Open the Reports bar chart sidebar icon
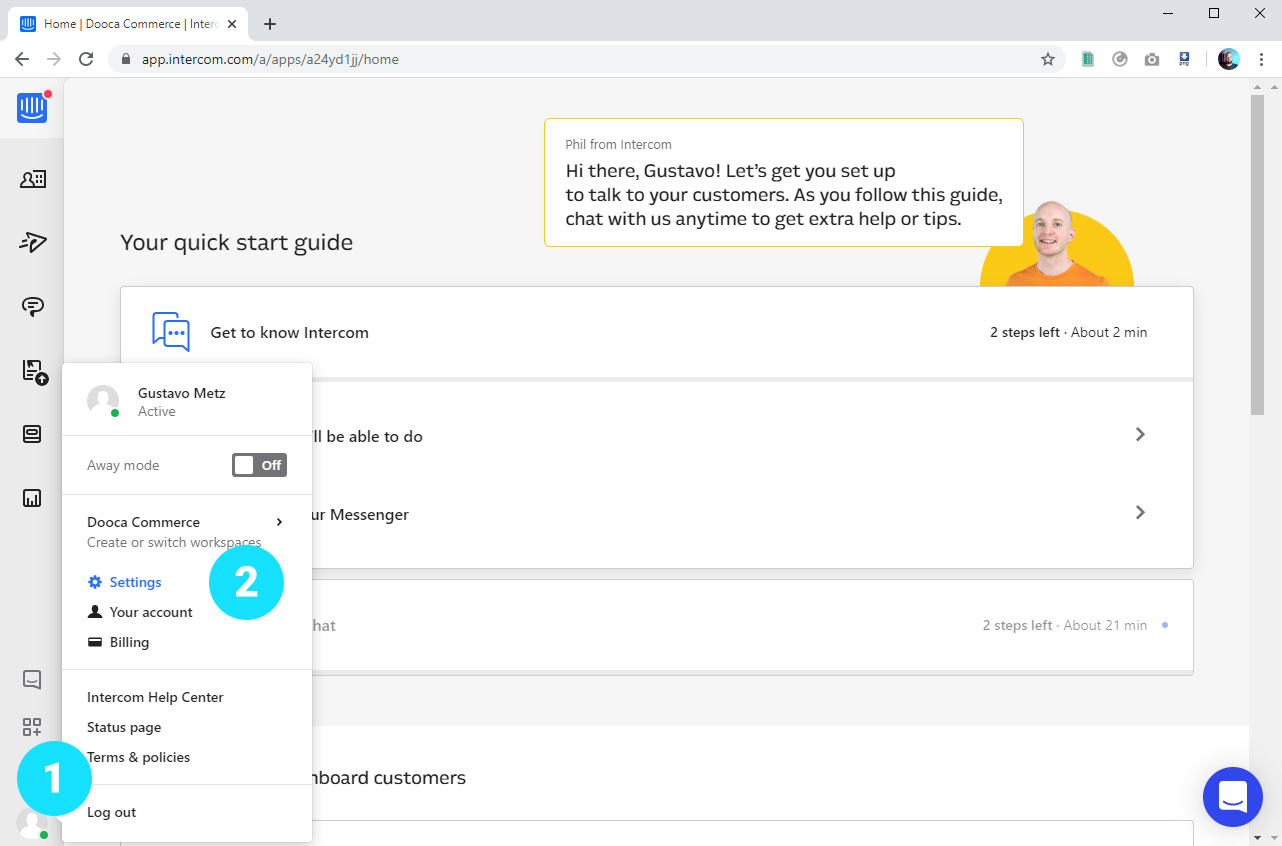 tap(32, 498)
